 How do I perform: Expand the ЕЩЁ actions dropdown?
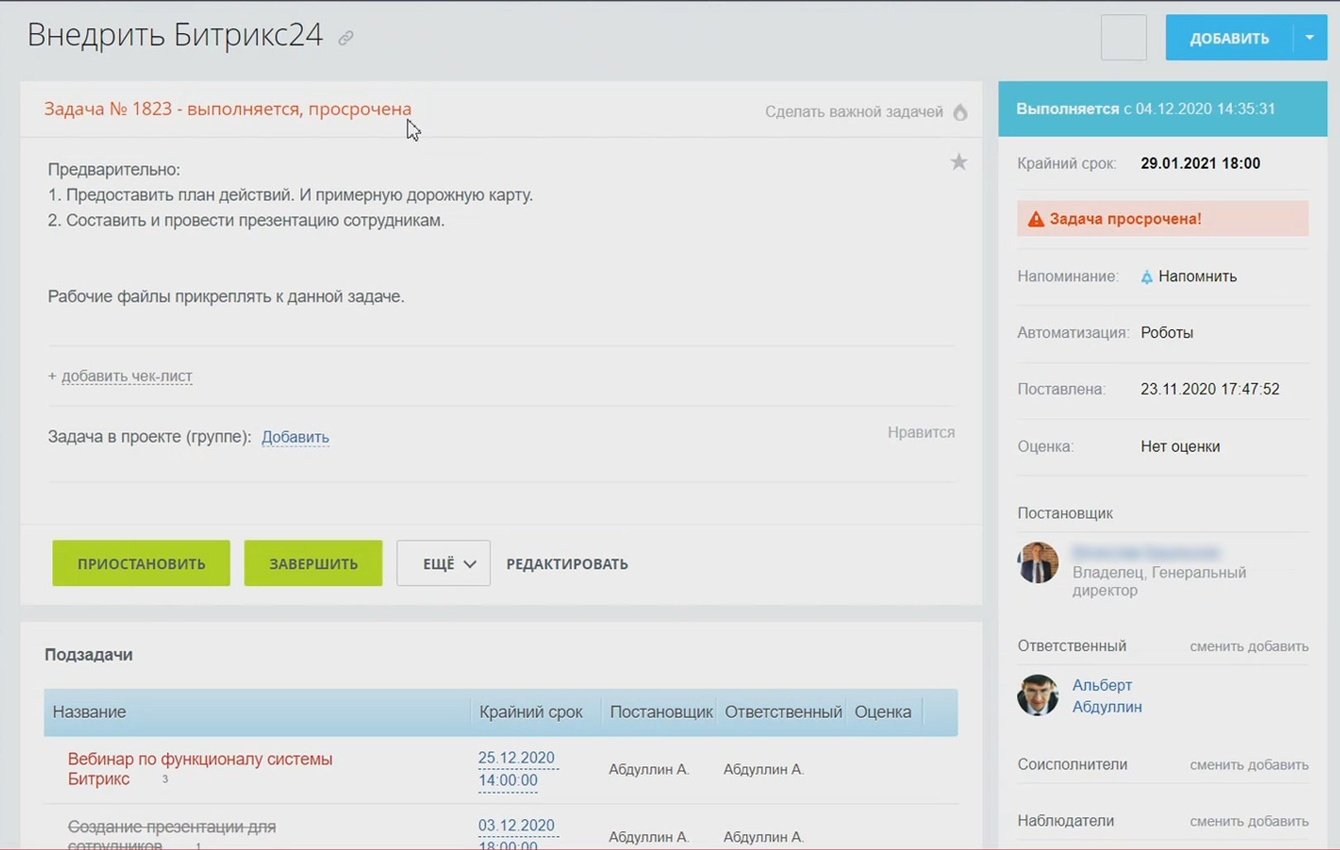pos(443,563)
